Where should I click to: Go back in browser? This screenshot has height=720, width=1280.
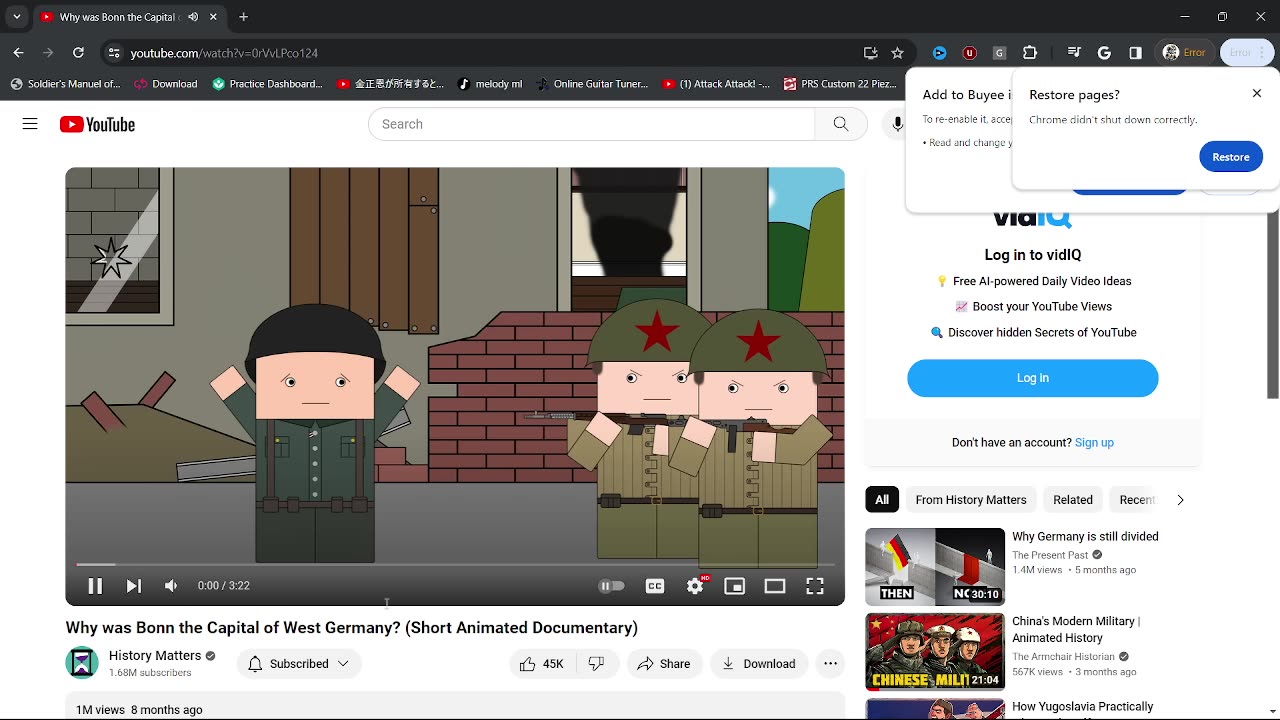[18, 53]
